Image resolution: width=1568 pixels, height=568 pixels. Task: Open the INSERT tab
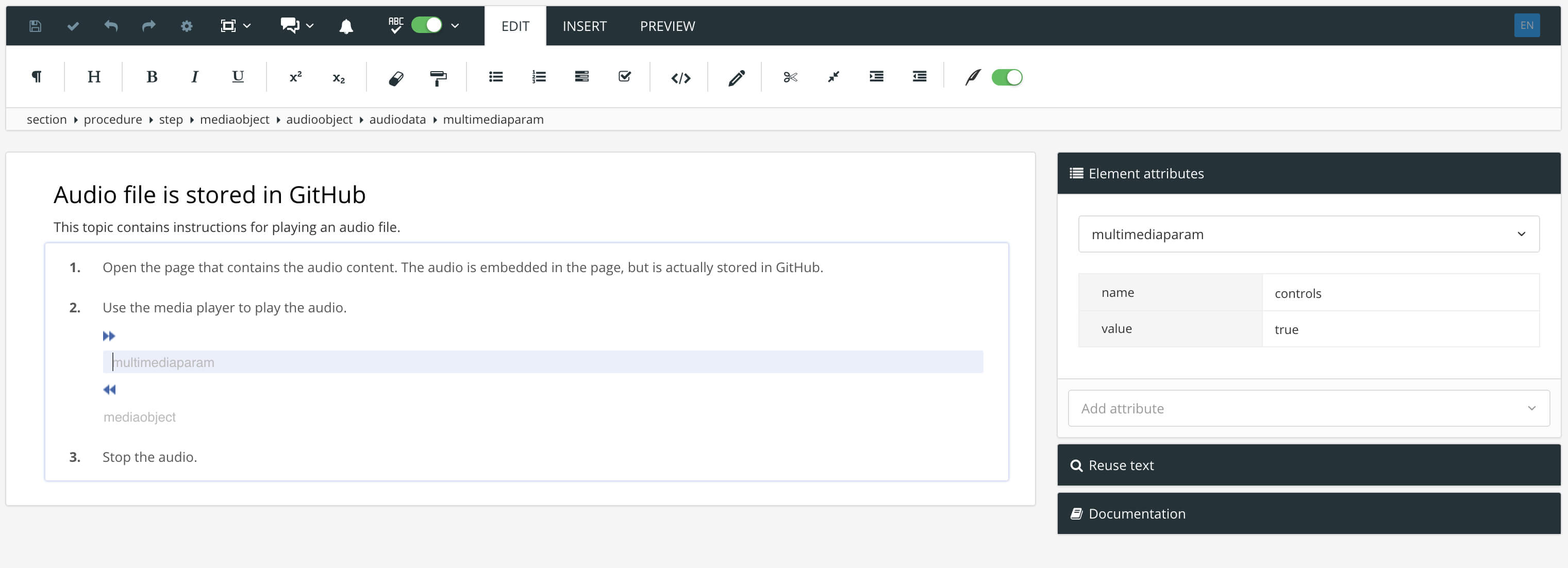(583, 26)
